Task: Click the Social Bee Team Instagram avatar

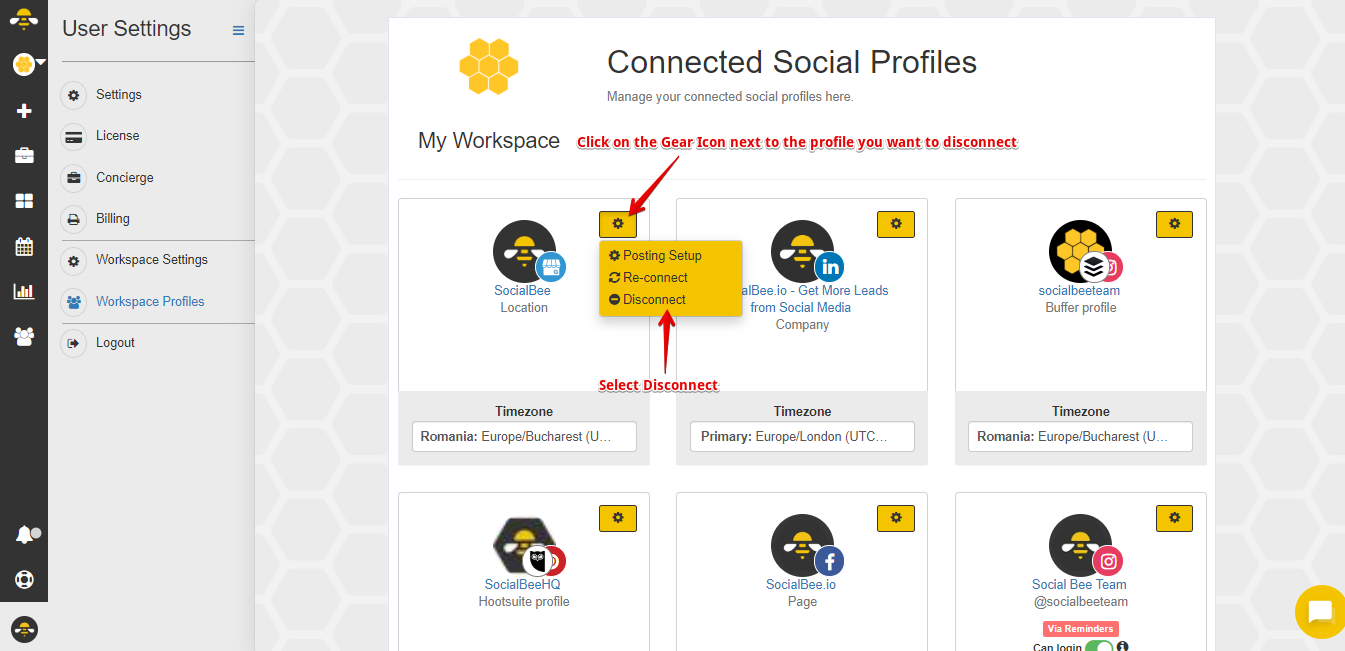Action: click(1081, 545)
